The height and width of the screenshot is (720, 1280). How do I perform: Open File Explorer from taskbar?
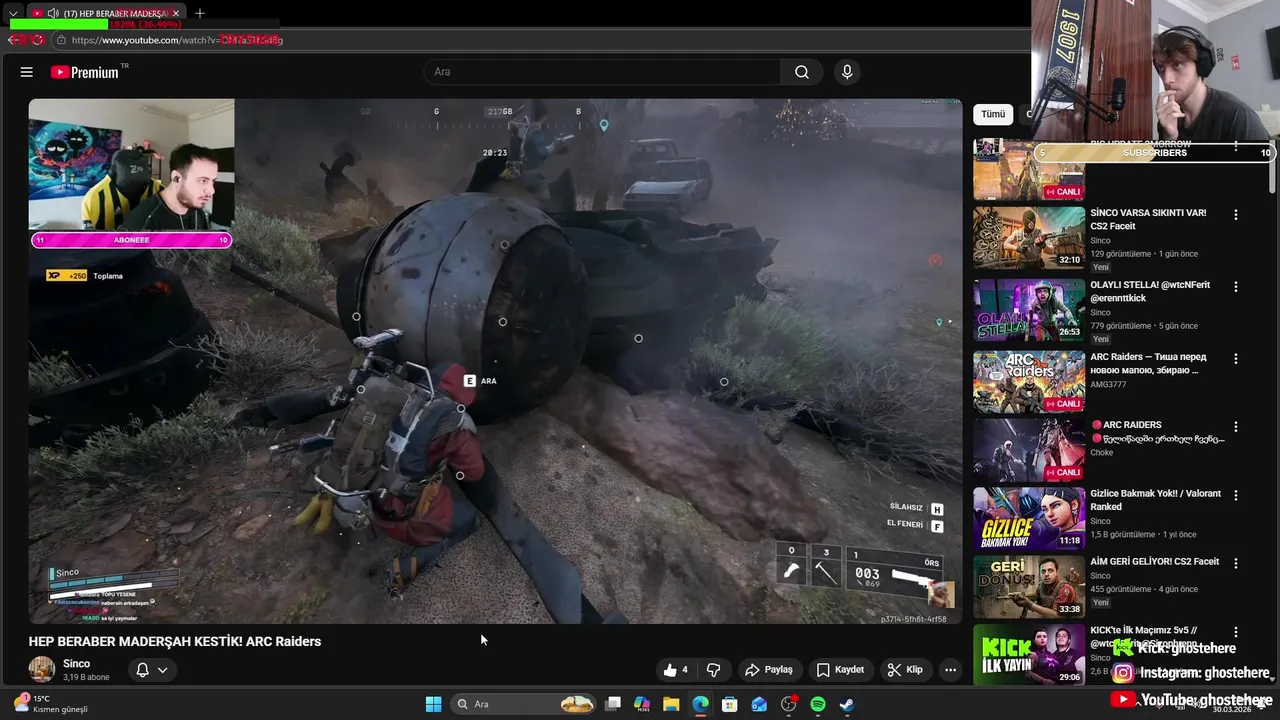coord(671,704)
